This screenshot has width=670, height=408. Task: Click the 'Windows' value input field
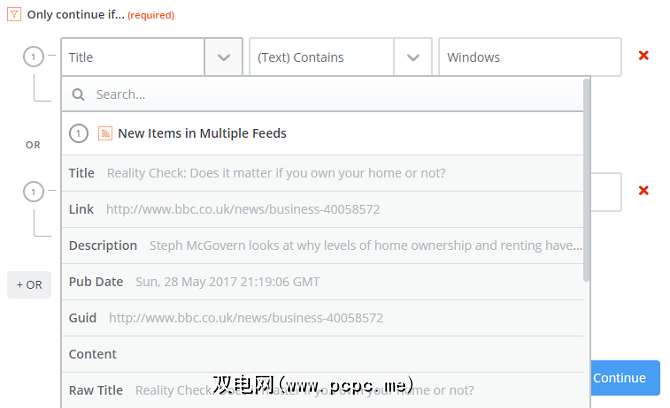tap(530, 57)
